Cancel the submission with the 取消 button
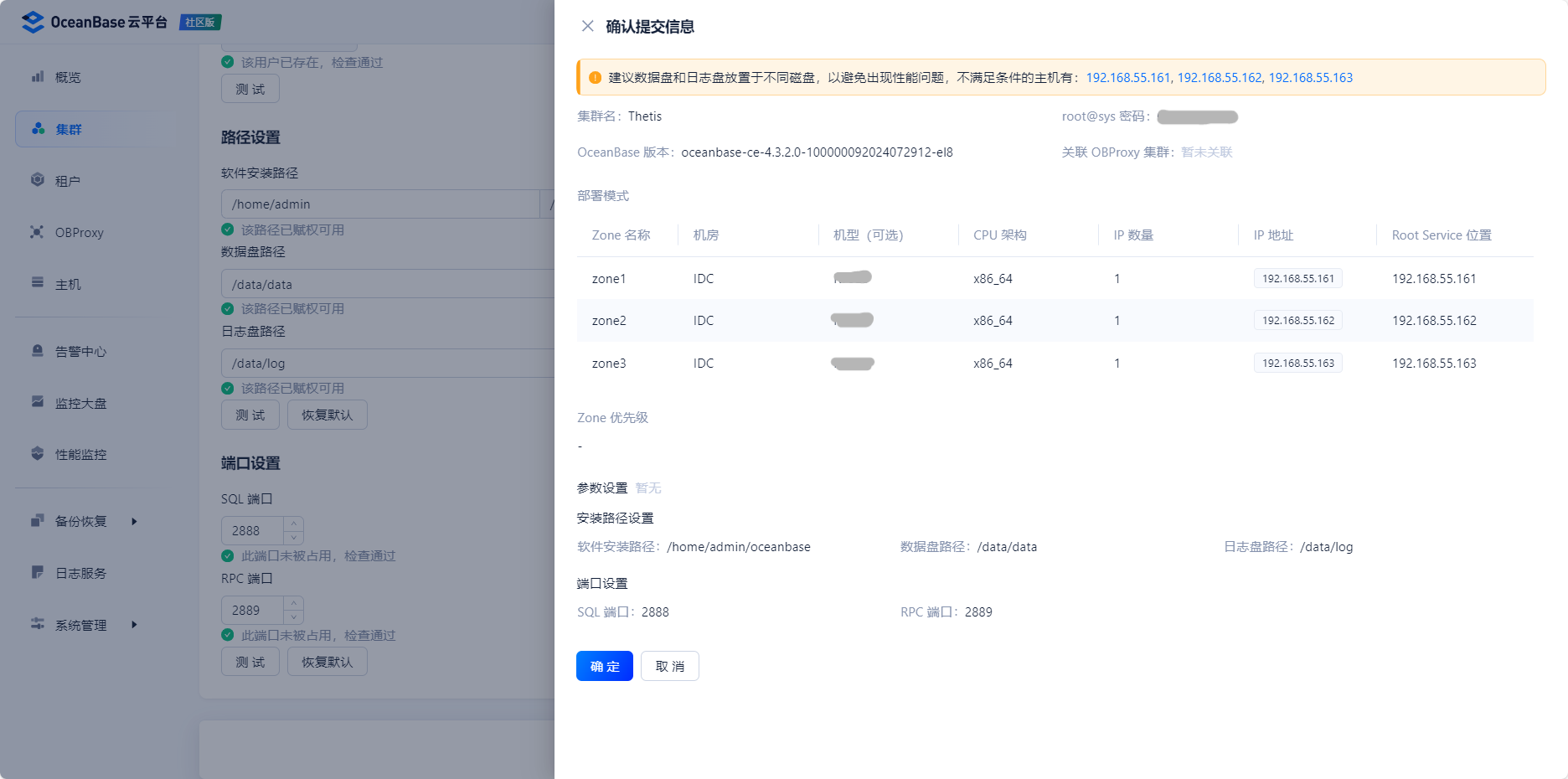1568x779 pixels. (x=670, y=666)
